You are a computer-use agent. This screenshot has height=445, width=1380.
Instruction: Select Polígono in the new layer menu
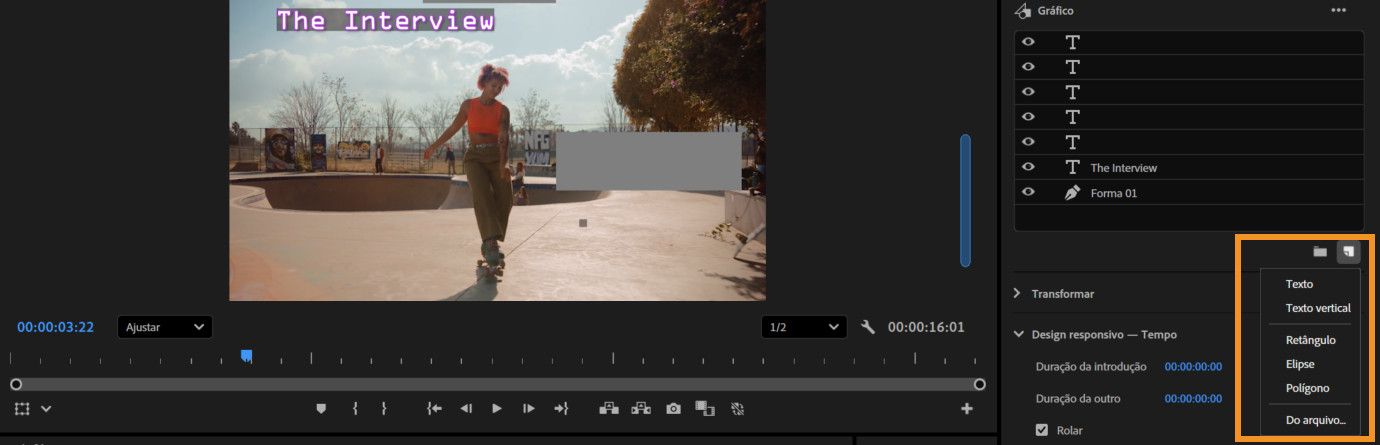point(1307,388)
